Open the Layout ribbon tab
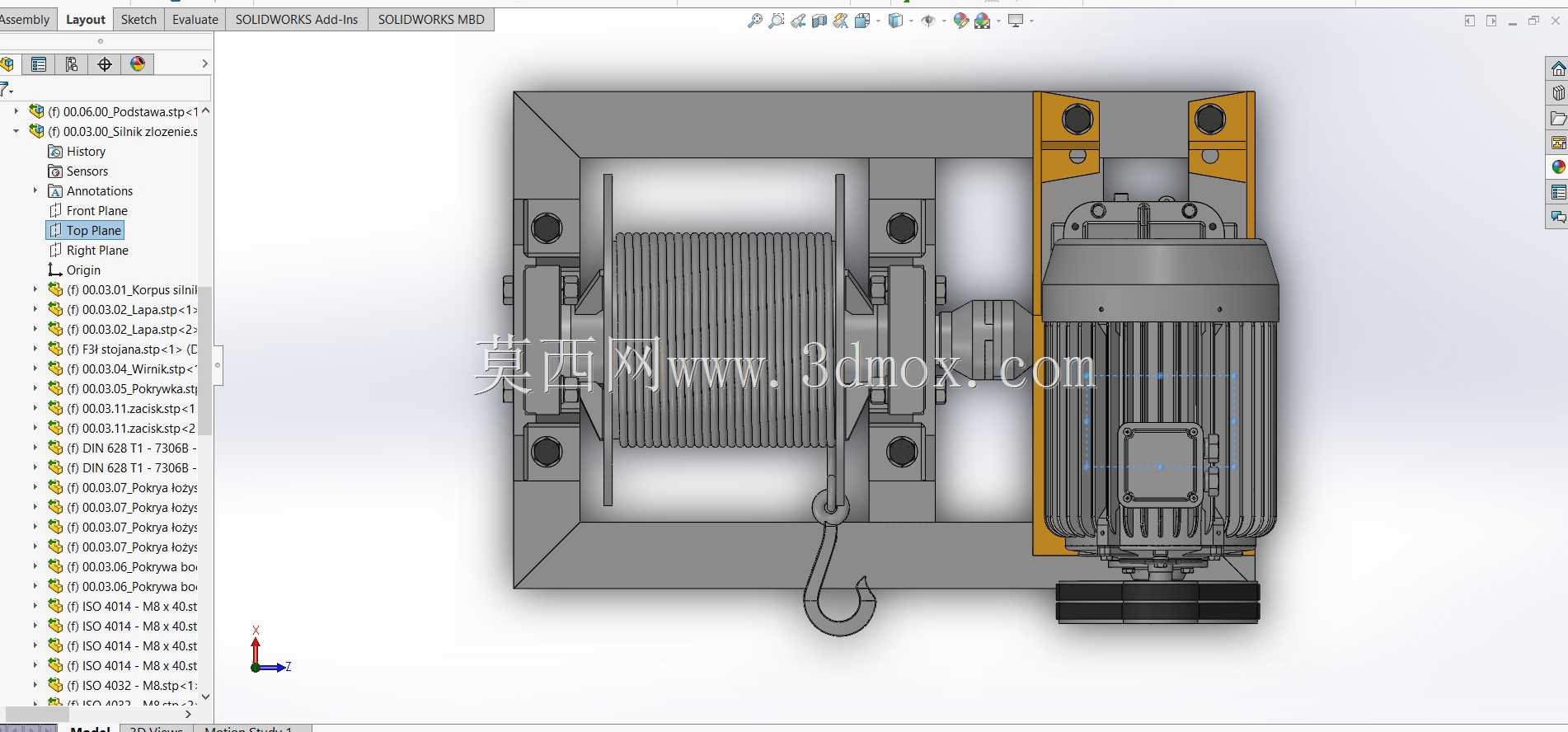Screen dimensions: 1568x732 coord(86,20)
